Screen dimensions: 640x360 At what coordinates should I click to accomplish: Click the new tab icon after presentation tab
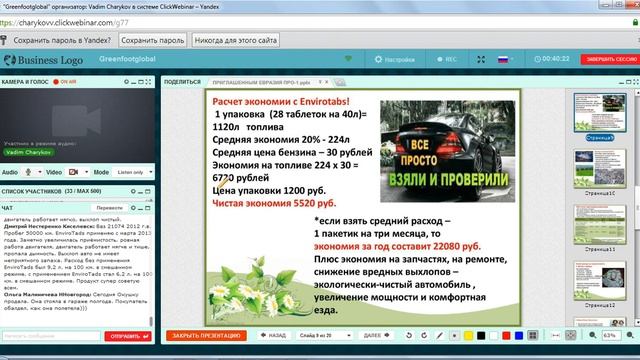click(340, 82)
